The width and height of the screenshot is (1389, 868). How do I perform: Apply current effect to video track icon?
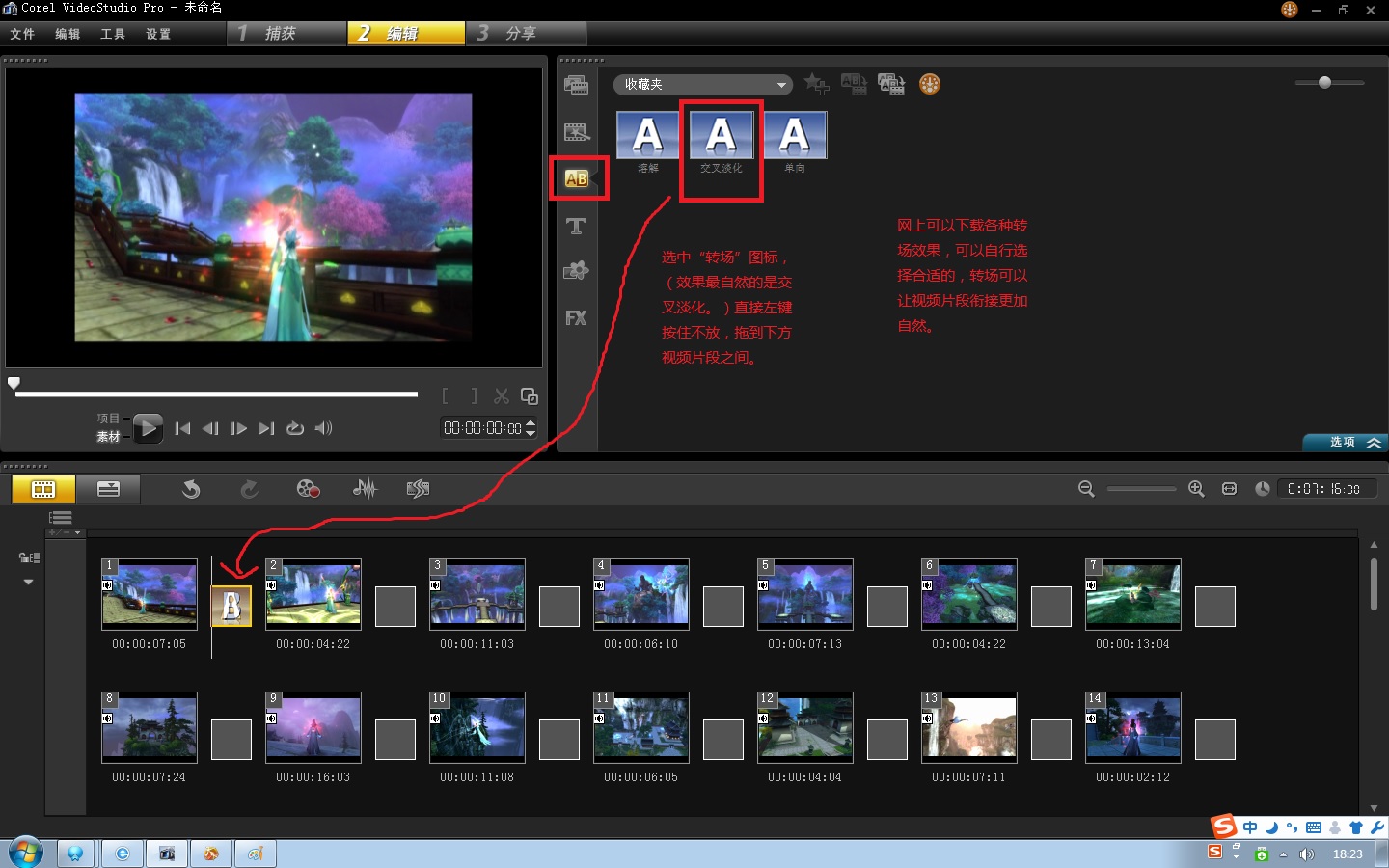click(854, 84)
